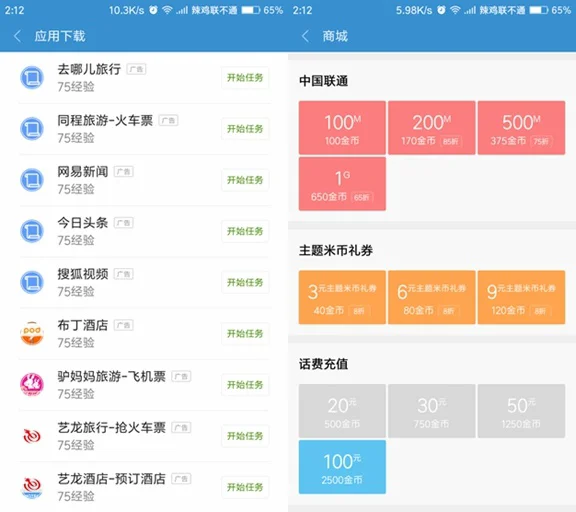This screenshot has height=512, width=576.
Task: Tap the 驴妈妈旅游 pink app icon
Action: 32,385
